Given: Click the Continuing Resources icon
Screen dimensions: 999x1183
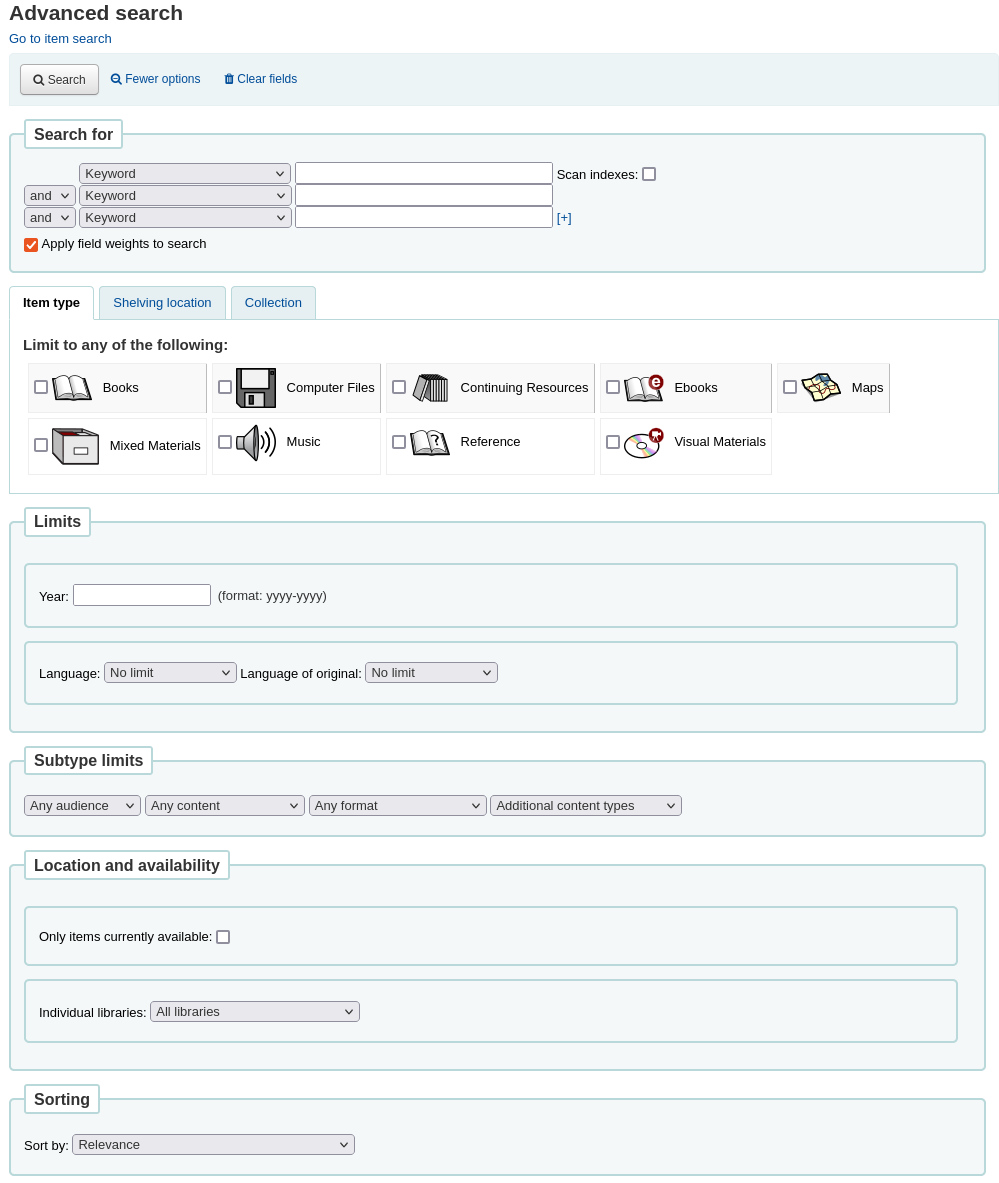Looking at the screenshot, I should pyautogui.click(x=430, y=387).
